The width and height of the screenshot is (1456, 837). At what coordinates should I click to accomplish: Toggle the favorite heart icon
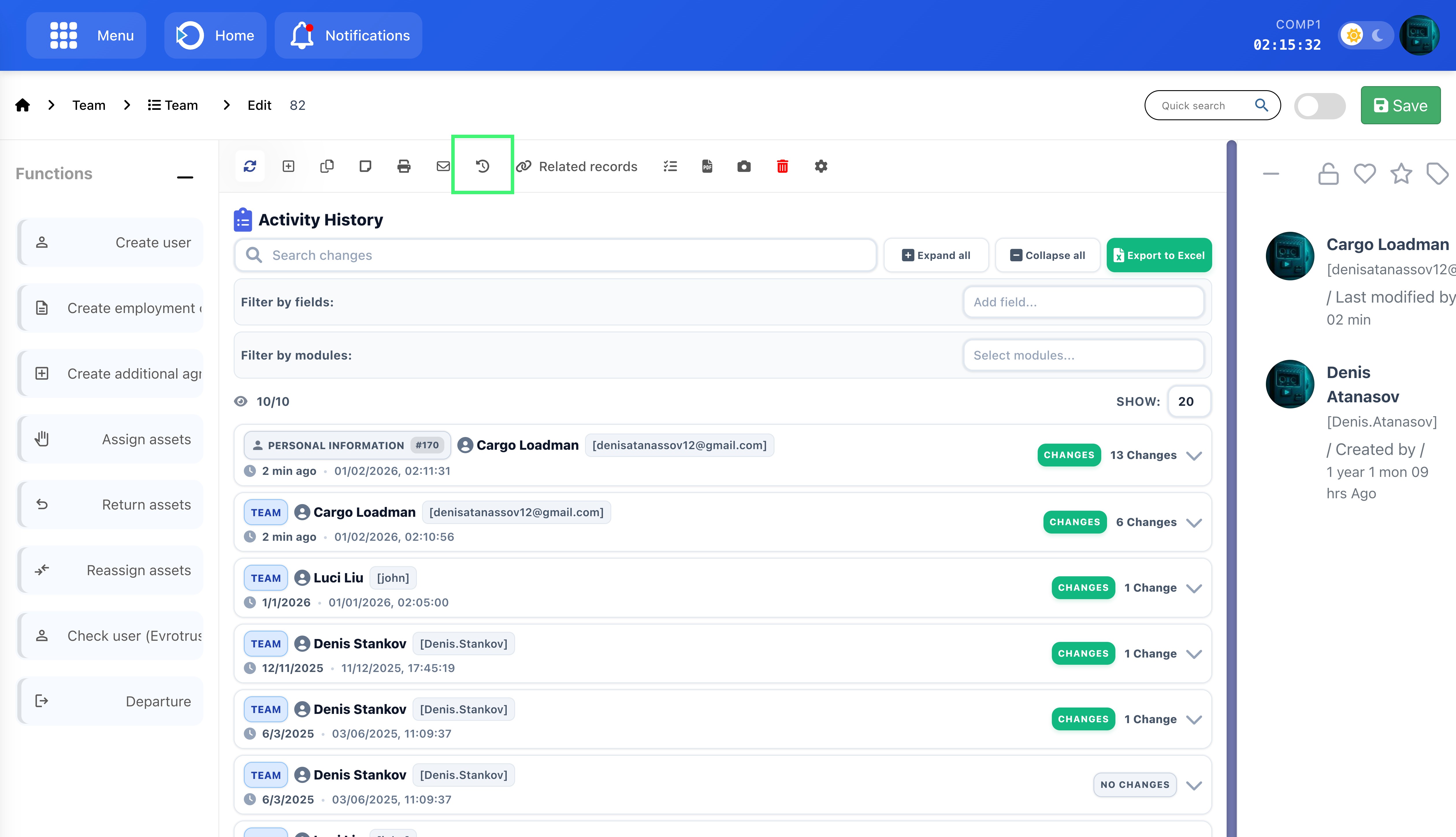tap(1364, 173)
